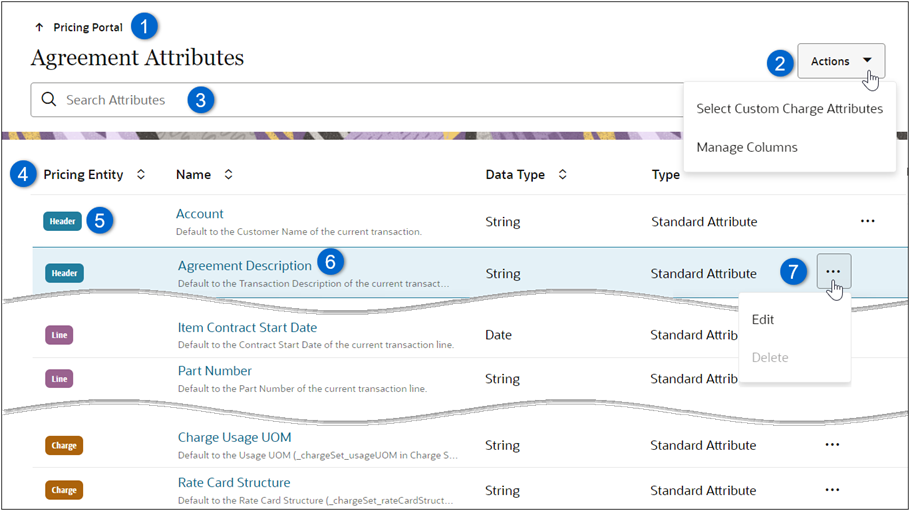Select Edit in row context menu
The image size is (910, 511).
(763, 319)
